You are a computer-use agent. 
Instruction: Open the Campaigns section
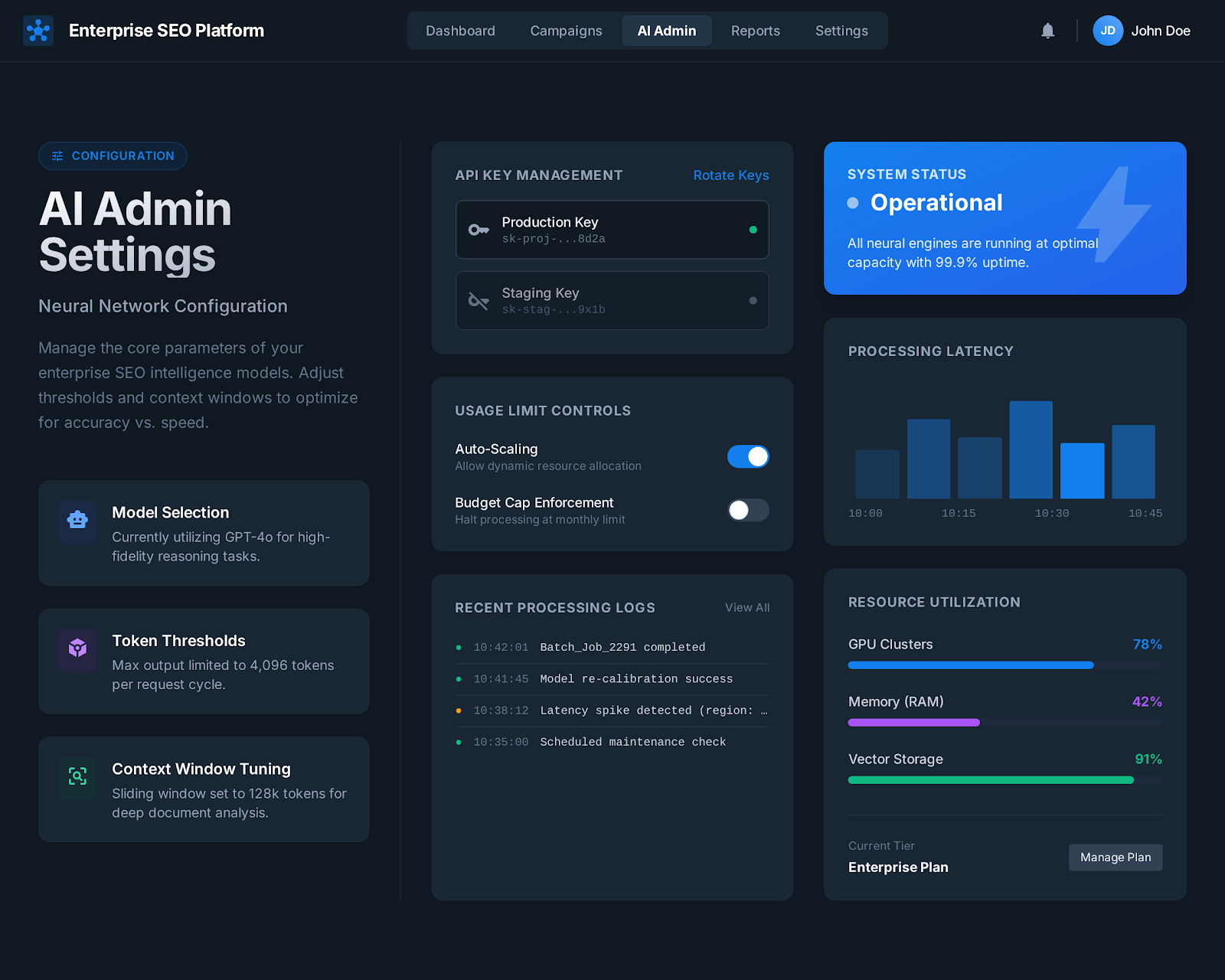point(566,31)
